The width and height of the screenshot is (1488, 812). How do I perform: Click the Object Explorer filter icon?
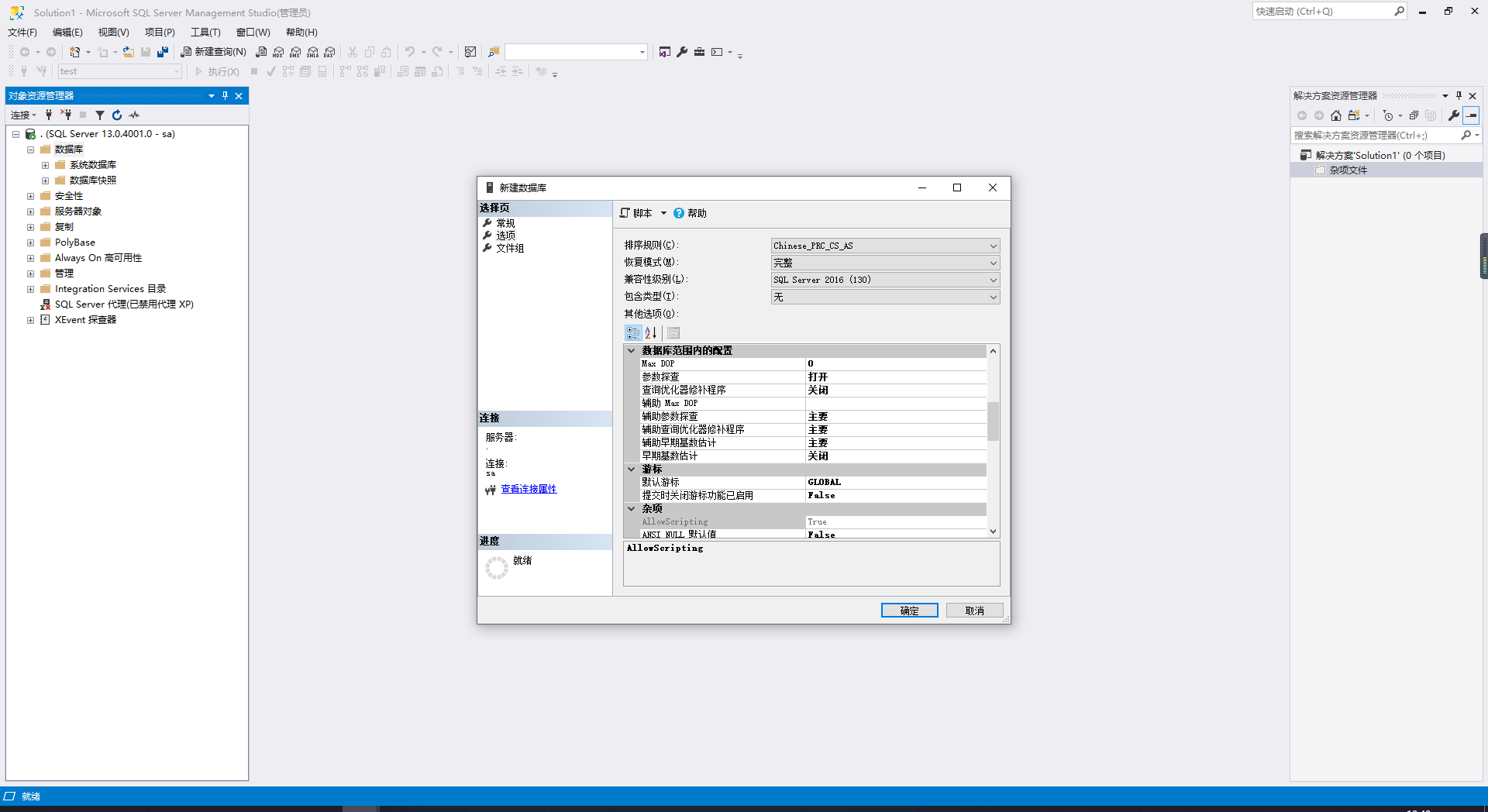pyautogui.click(x=100, y=115)
